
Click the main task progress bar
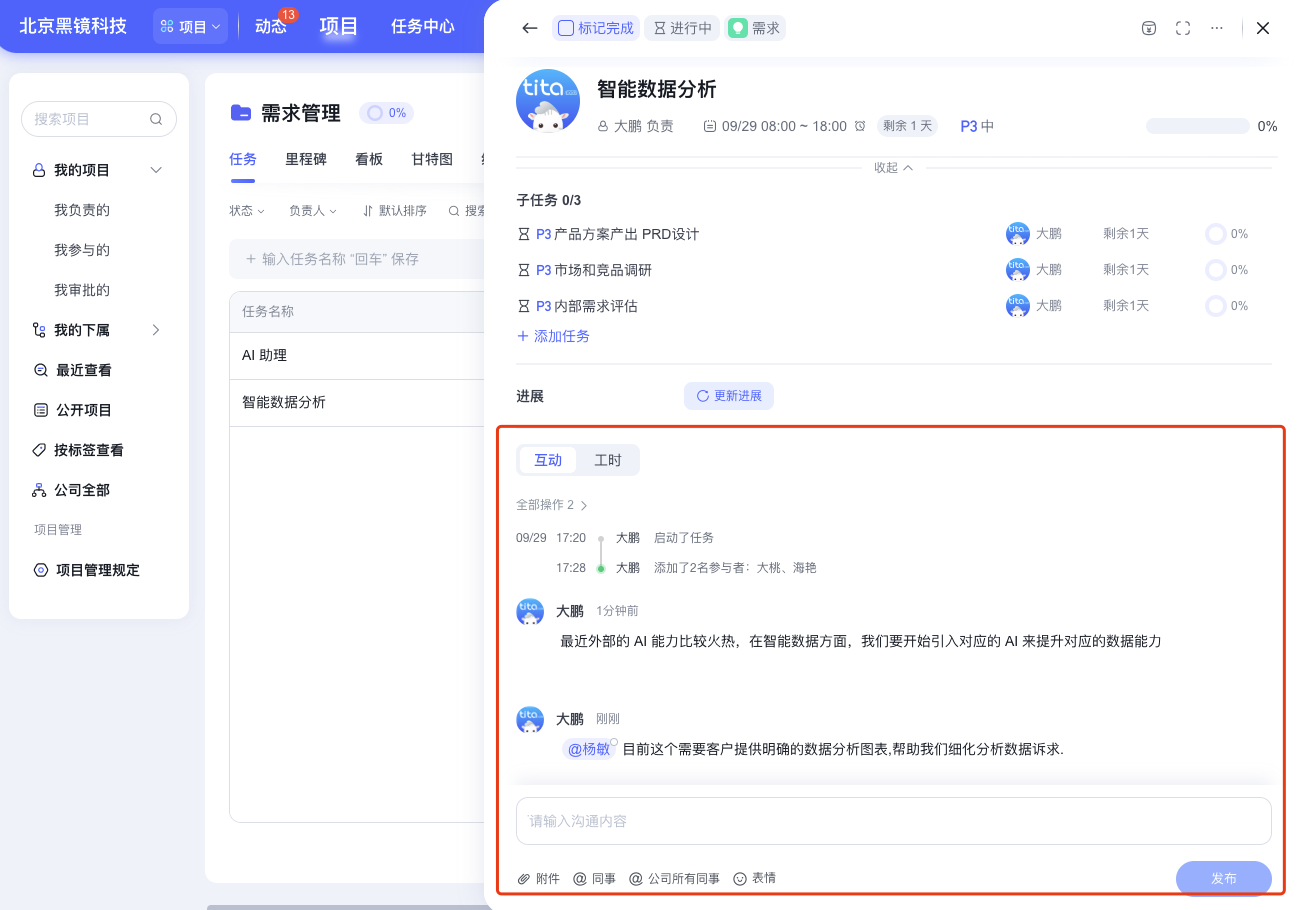1197,126
